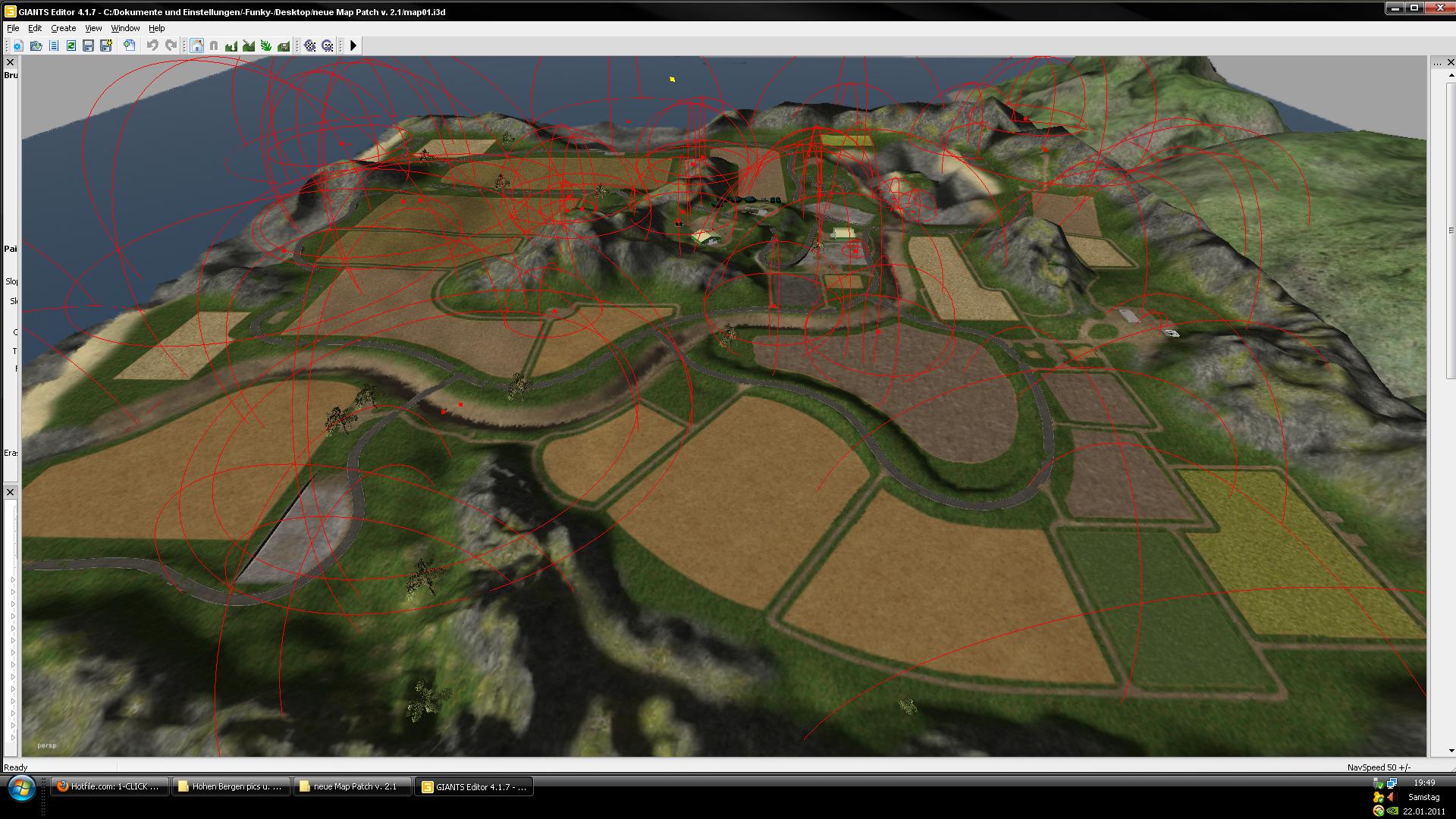Screen dimensions: 1456x819
Task: Click the New scene toolbar icon
Action: pos(17,46)
